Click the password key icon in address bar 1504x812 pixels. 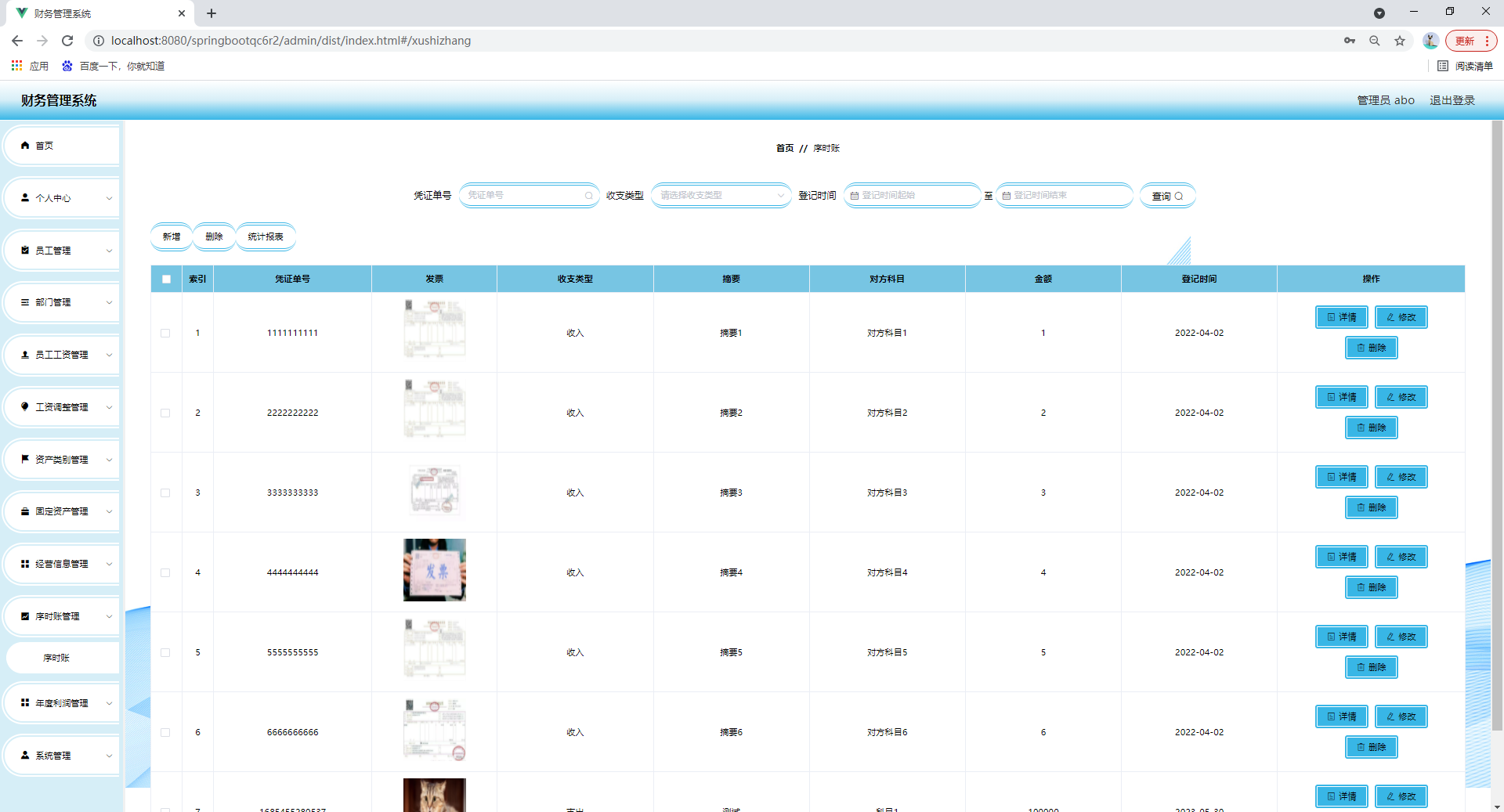[x=1350, y=41]
